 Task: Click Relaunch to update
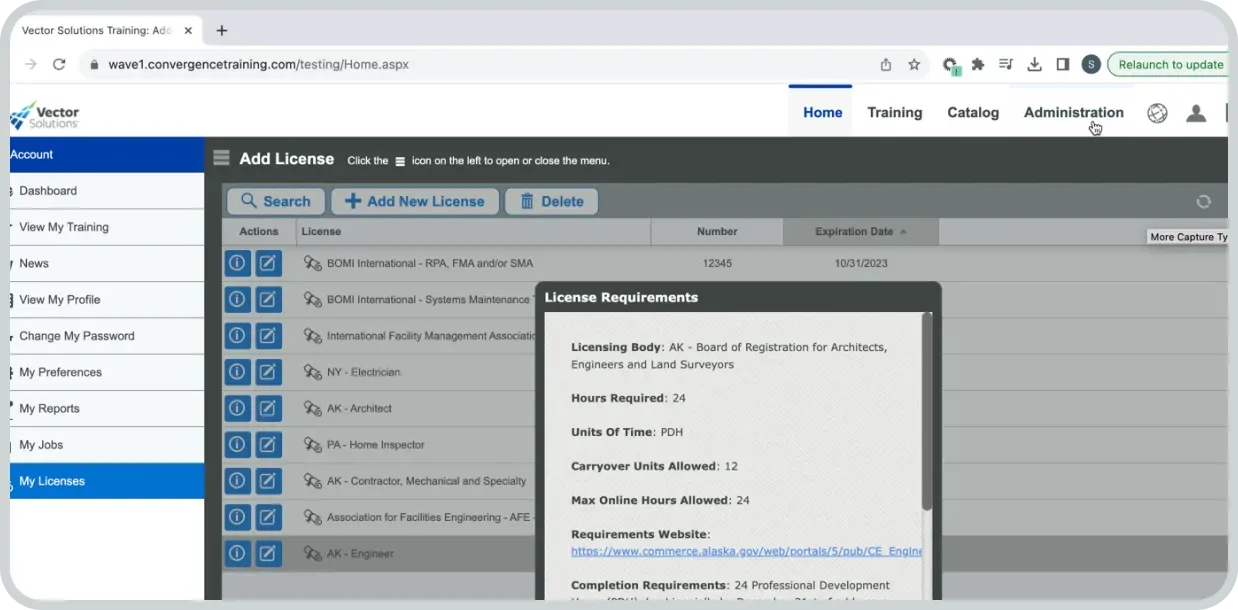[x=1170, y=64]
